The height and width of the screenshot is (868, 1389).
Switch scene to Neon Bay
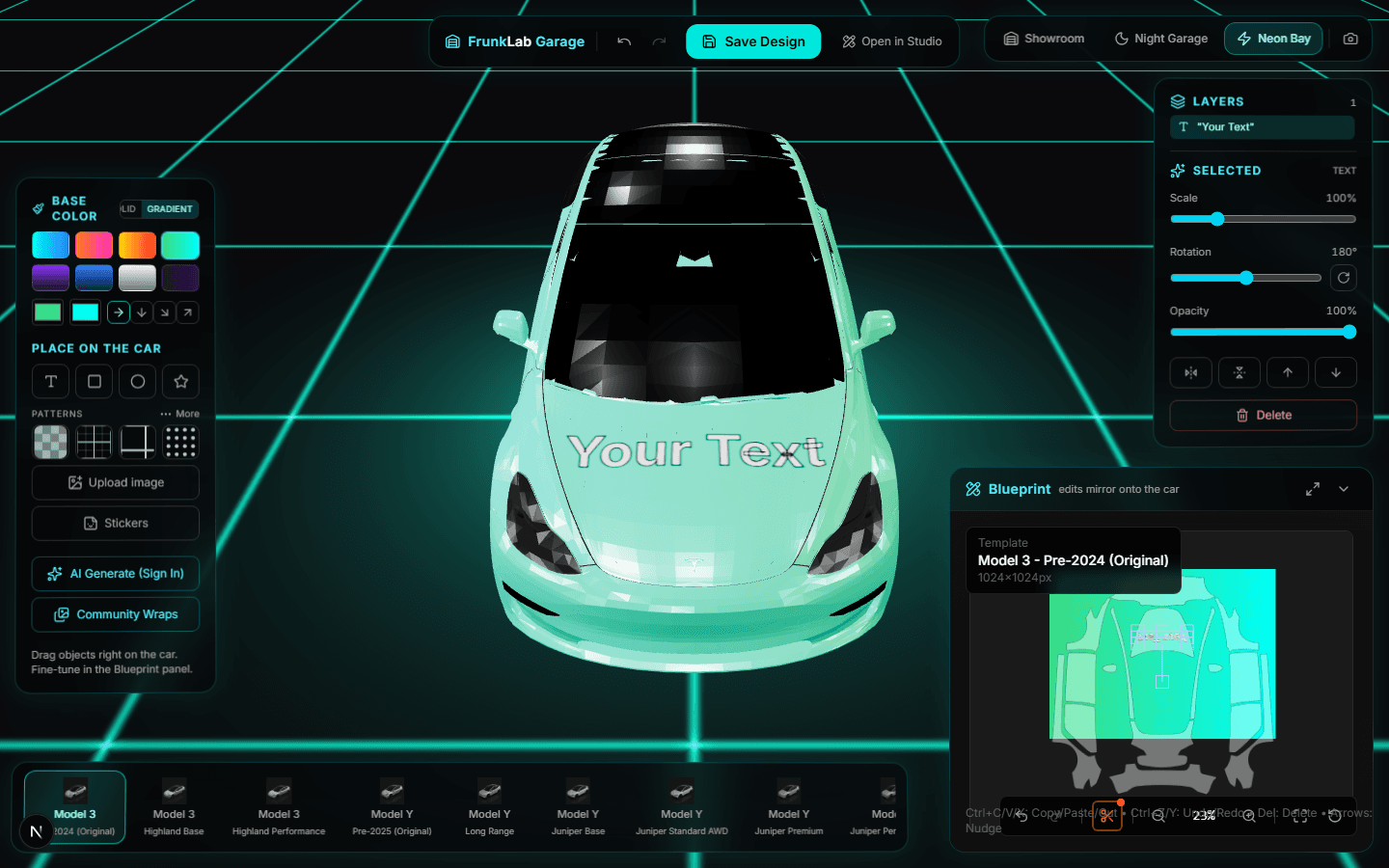[x=1273, y=39]
